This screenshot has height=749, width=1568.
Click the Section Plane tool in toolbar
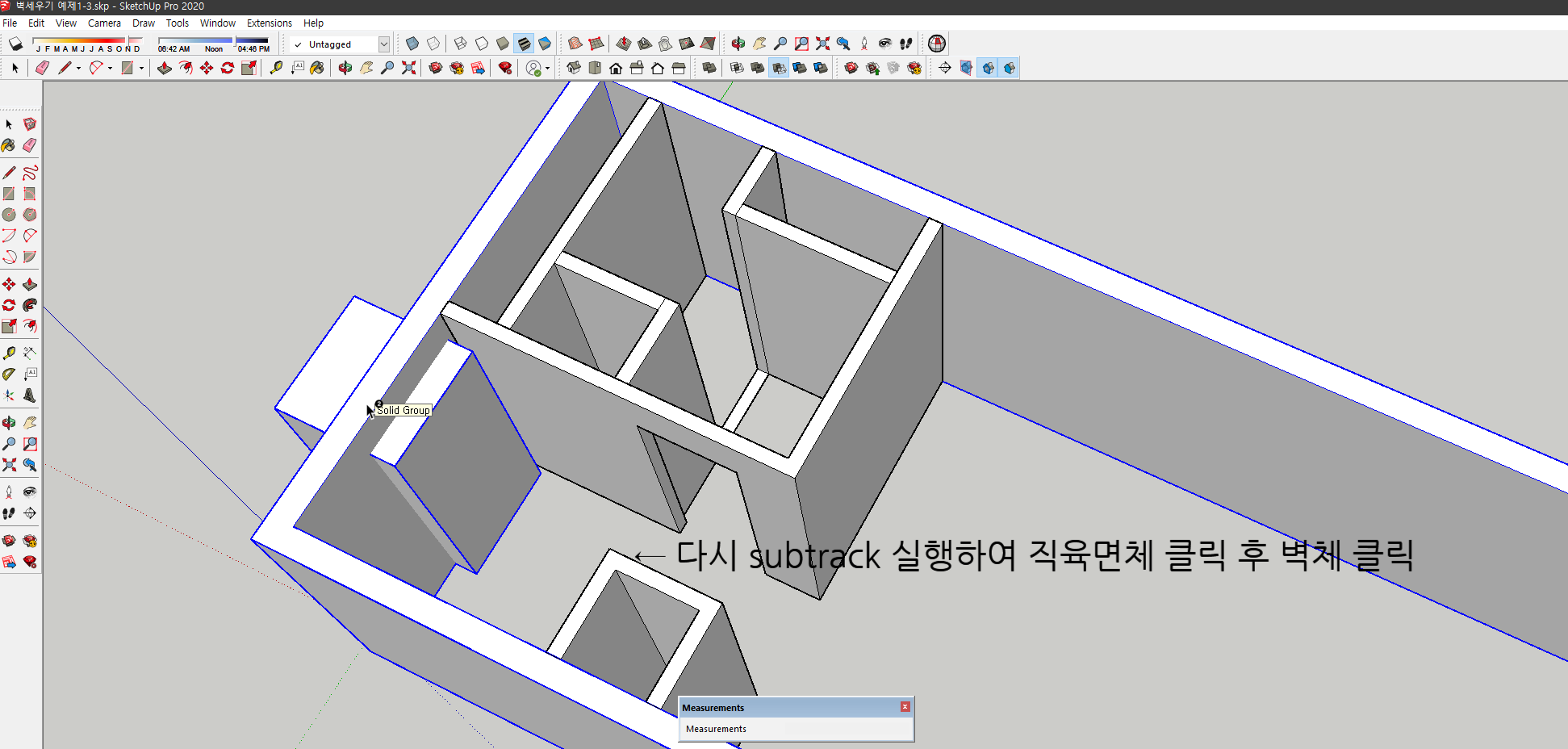(x=945, y=68)
